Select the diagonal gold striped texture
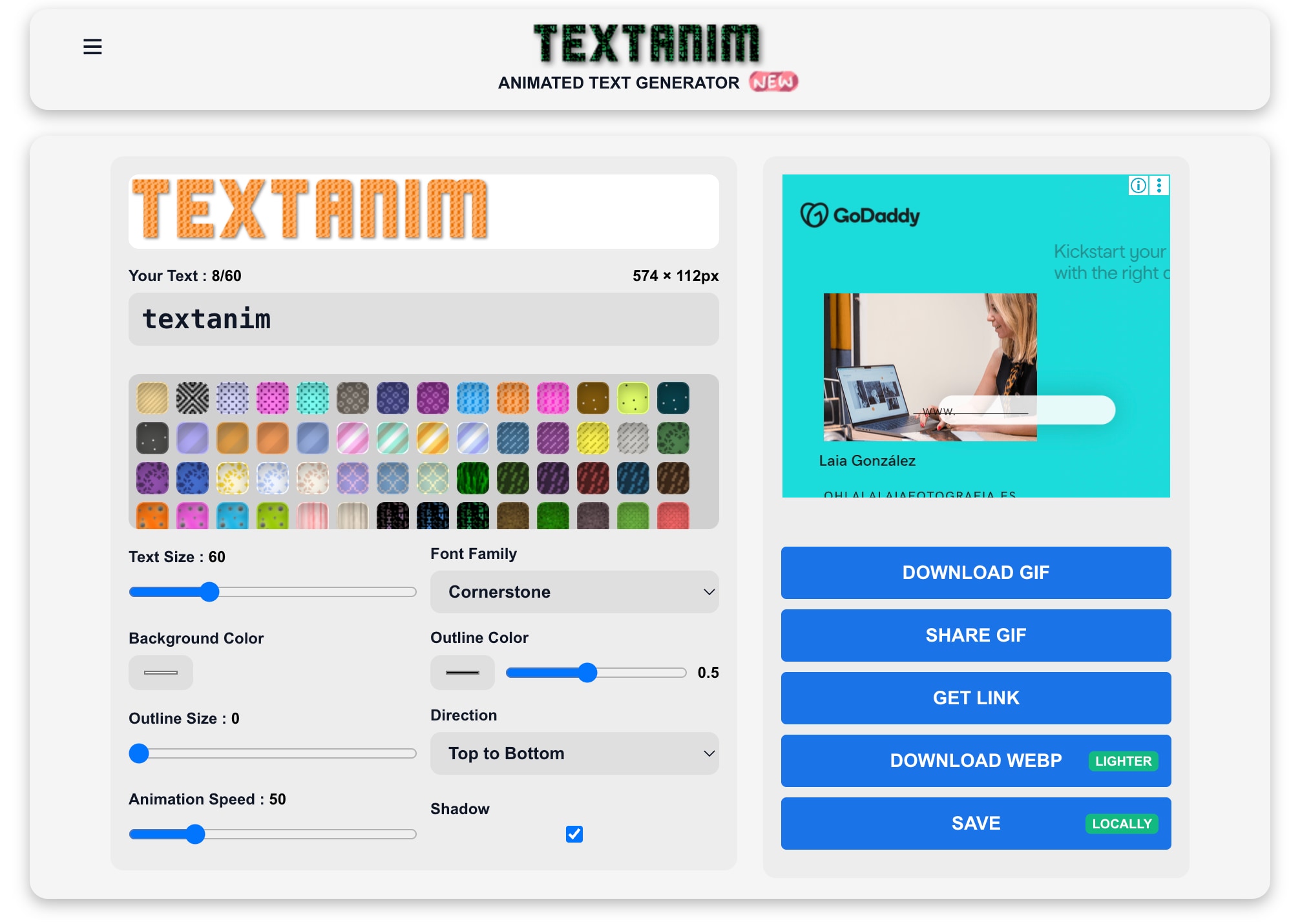 tap(432, 438)
